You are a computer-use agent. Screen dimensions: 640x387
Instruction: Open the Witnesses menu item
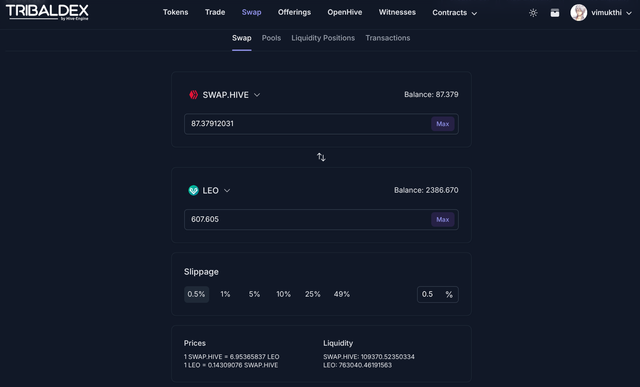[x=397, y=12]
